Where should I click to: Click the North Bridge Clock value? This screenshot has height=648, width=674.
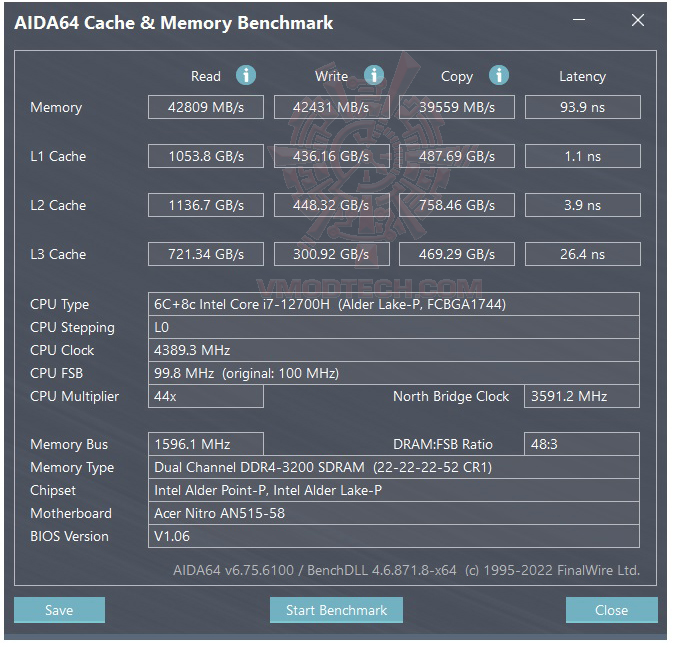tap(582, 396)
